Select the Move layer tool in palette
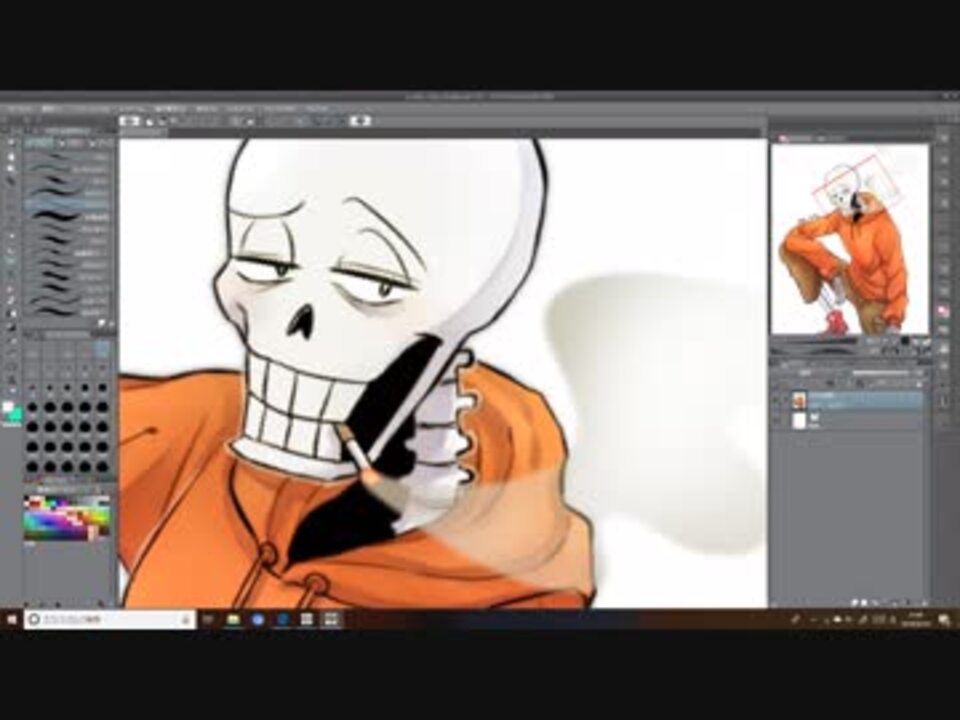The width and height of the screenshot is (960, 720). 11,181
